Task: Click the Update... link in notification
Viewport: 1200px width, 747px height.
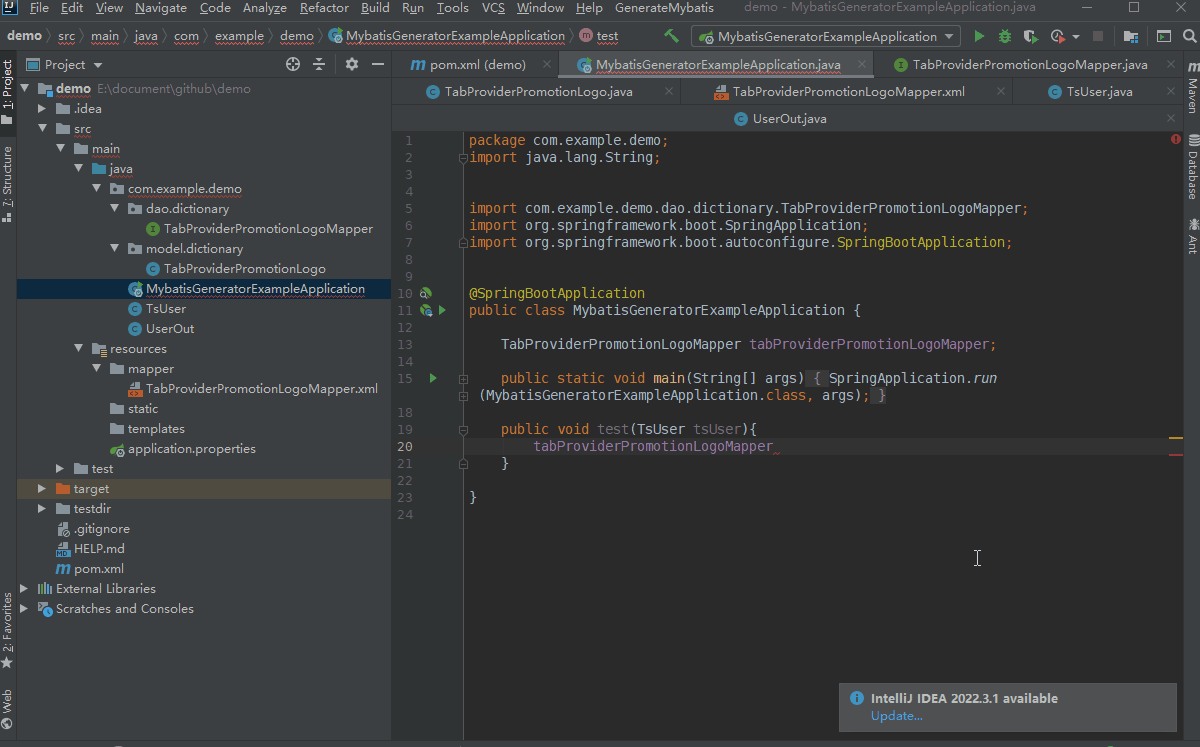Action: tap(897, 715)
